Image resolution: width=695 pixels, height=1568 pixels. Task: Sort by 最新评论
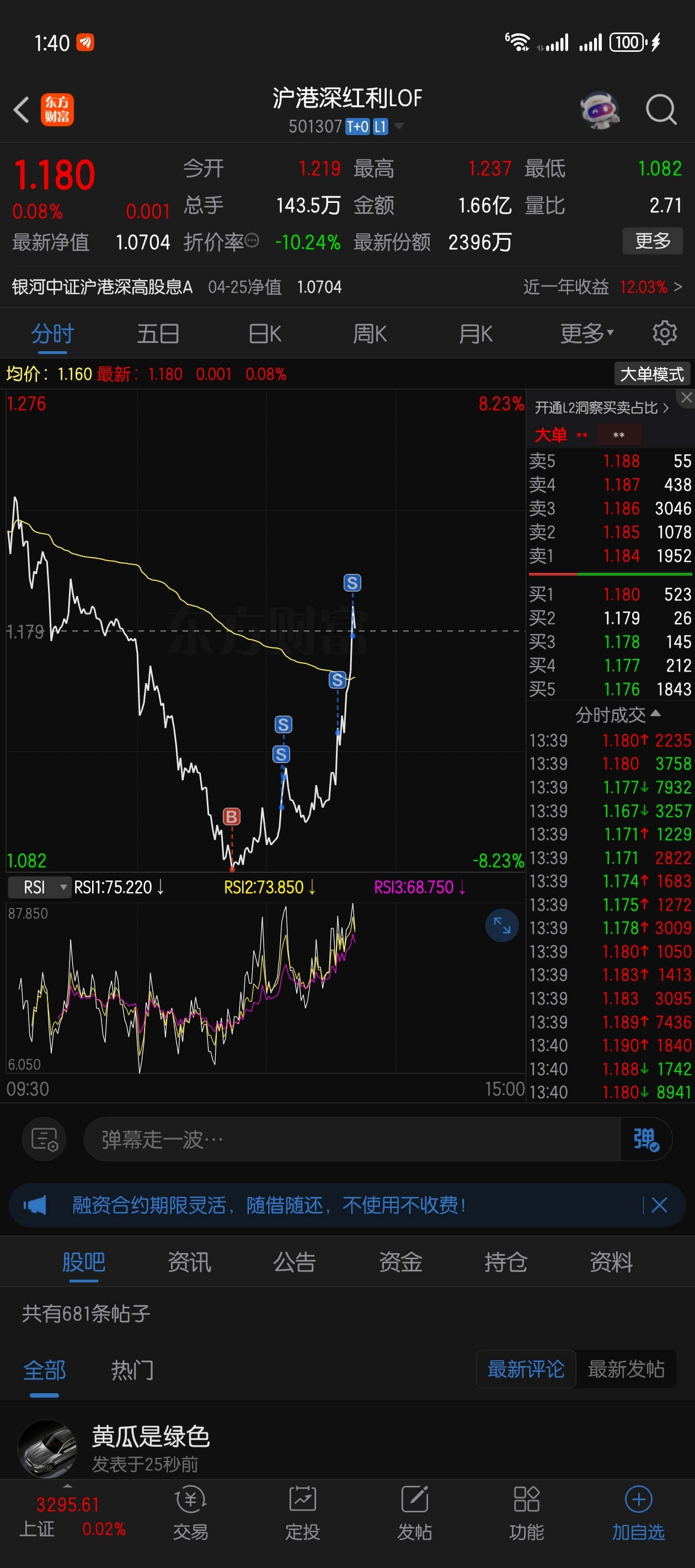(526, 1369)
